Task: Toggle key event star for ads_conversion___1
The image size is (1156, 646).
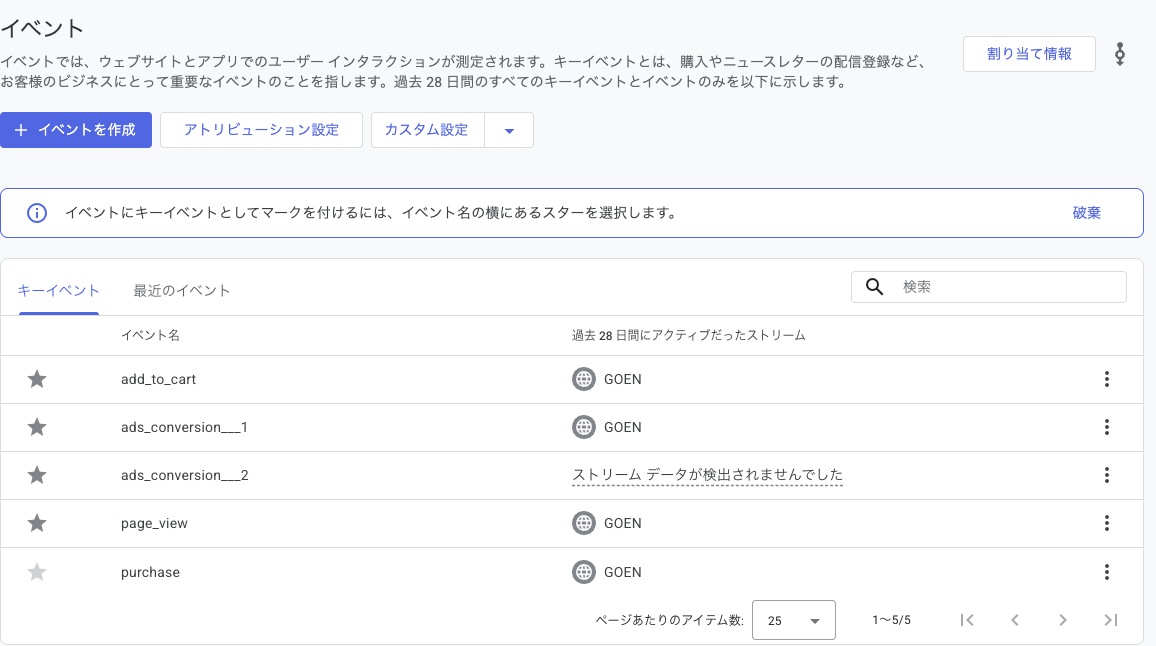Action: click(x=37, y=427)
